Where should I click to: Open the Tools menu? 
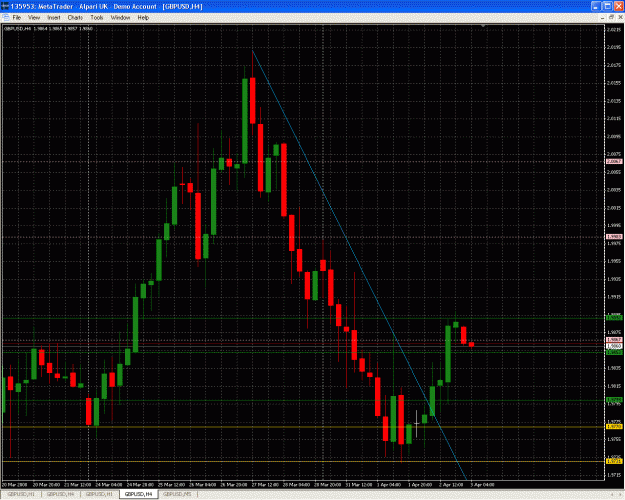(x=97, y=18)
